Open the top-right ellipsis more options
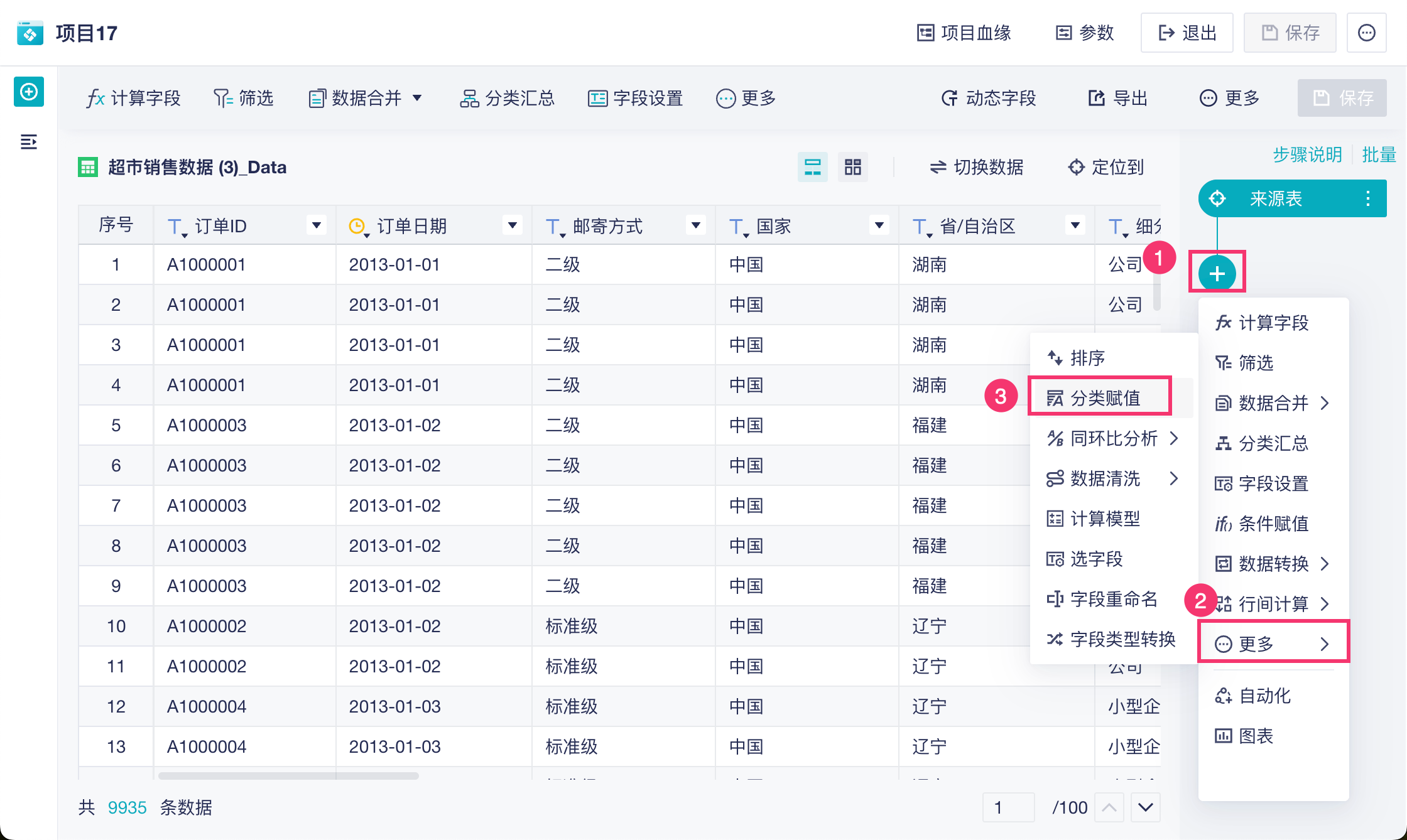Screen dimensions: 1407x840 click(1366, 33)
